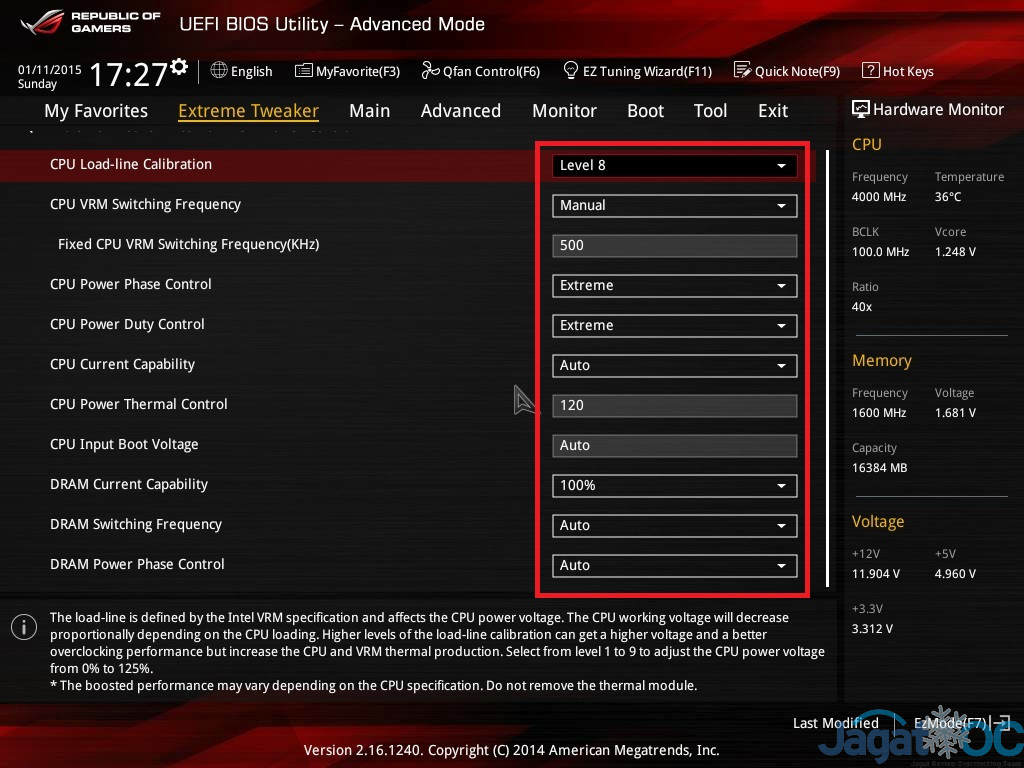Click Fixed CPU VRM Switching Frequency field

pyautogui.click(x=675, y=246)
